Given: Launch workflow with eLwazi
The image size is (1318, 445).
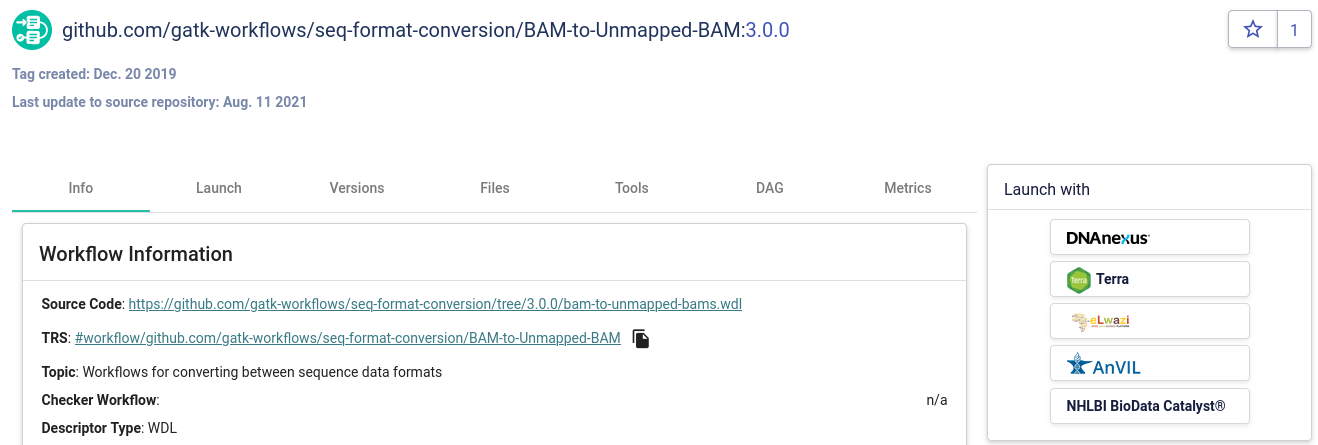Looking at the screenshot, I should tap(1149, 321).
